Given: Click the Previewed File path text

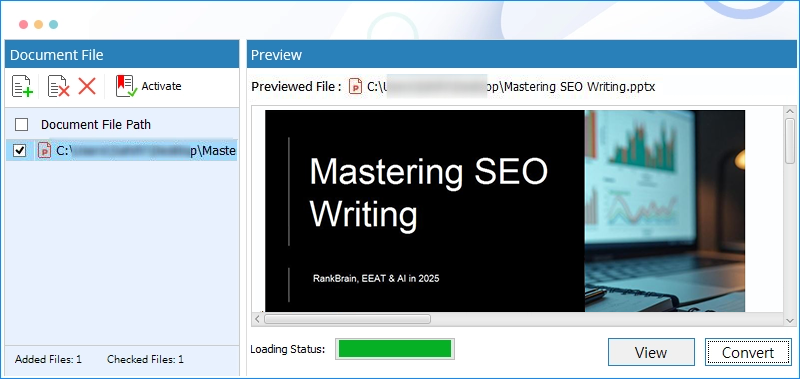Looking at the screenshot, I should [x=511, y=87].
